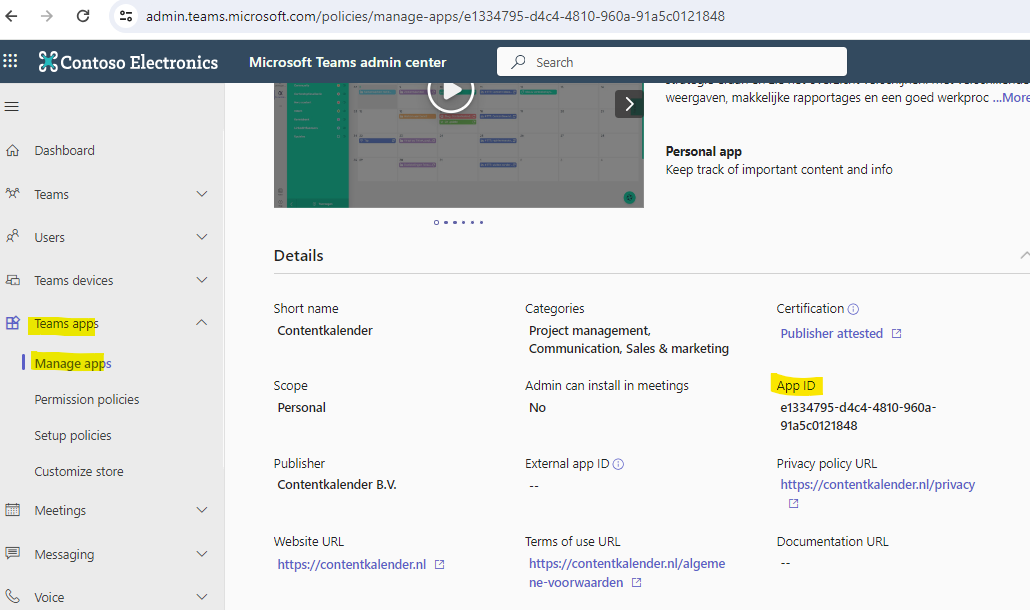The height and width of the screenshot is (610, 1030).
Task: Click the Teams sidebar icon
Action: pos(12,194)
